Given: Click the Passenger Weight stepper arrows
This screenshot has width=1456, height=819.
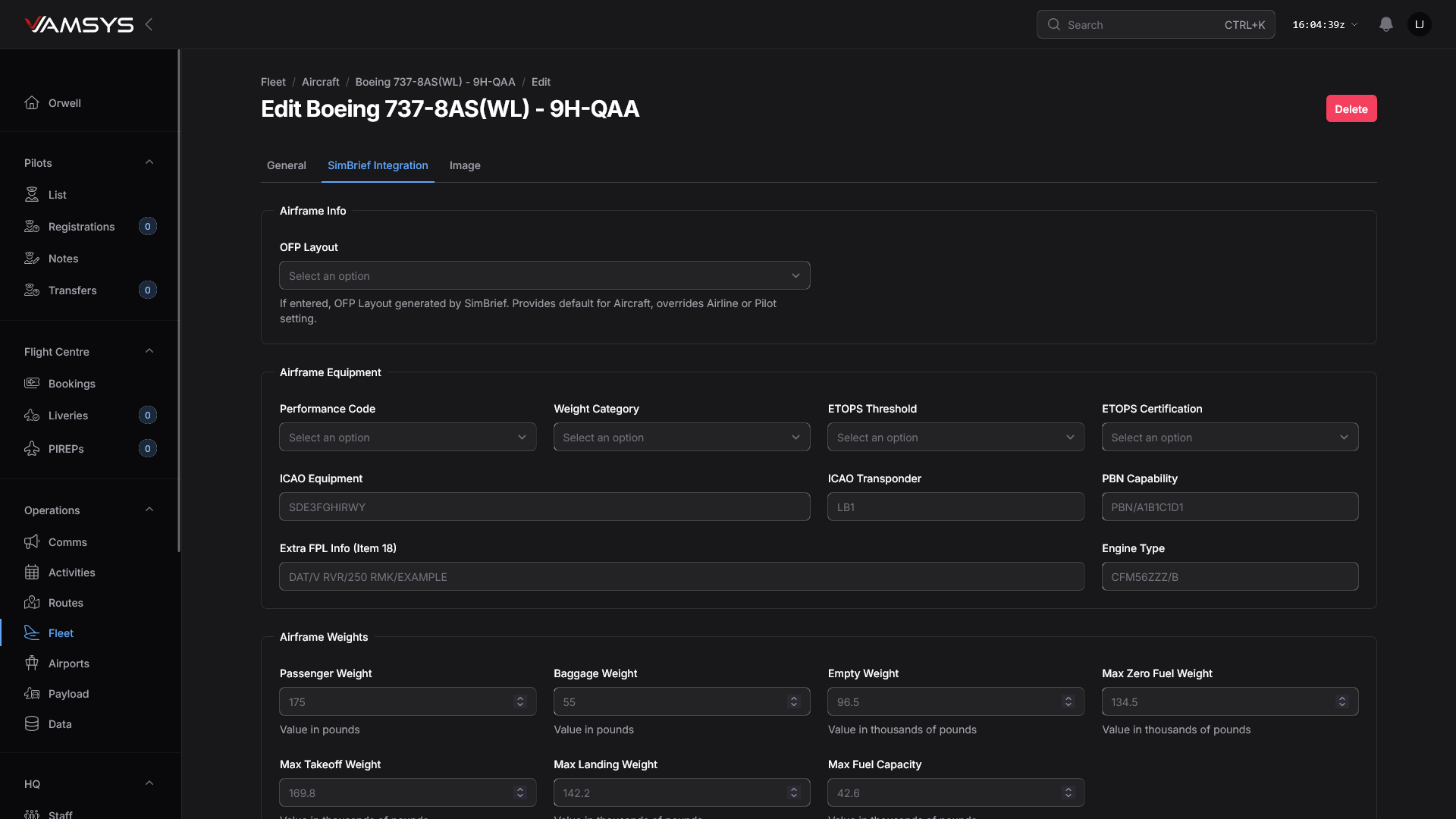Looking at the screenshot, I should [520, 702].
